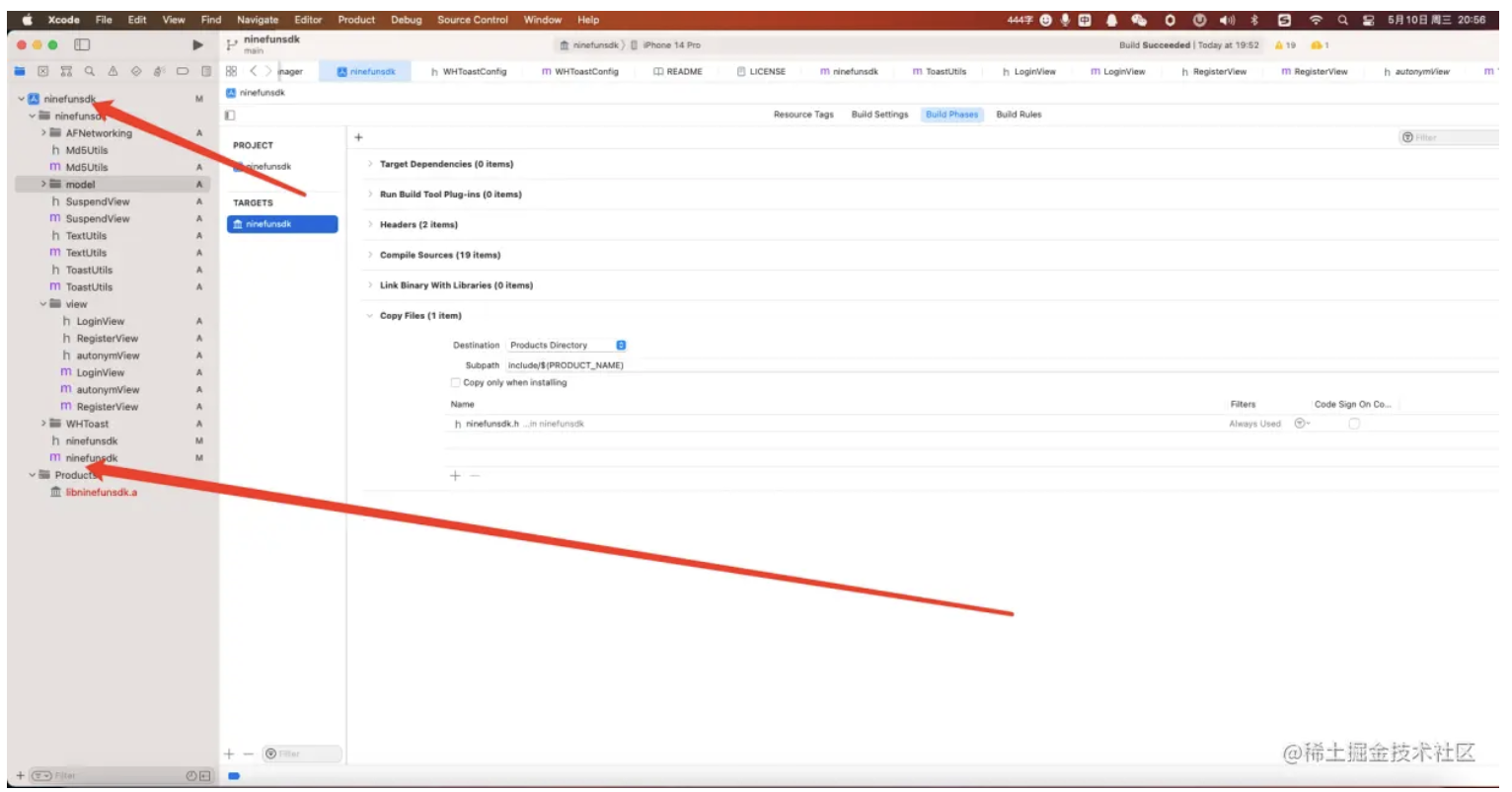The height and width of the screenshot is (792, 1512).
Task: Toggle Code Sign On Copy for ninefunsdk.h
Action: click(1354, 424)
